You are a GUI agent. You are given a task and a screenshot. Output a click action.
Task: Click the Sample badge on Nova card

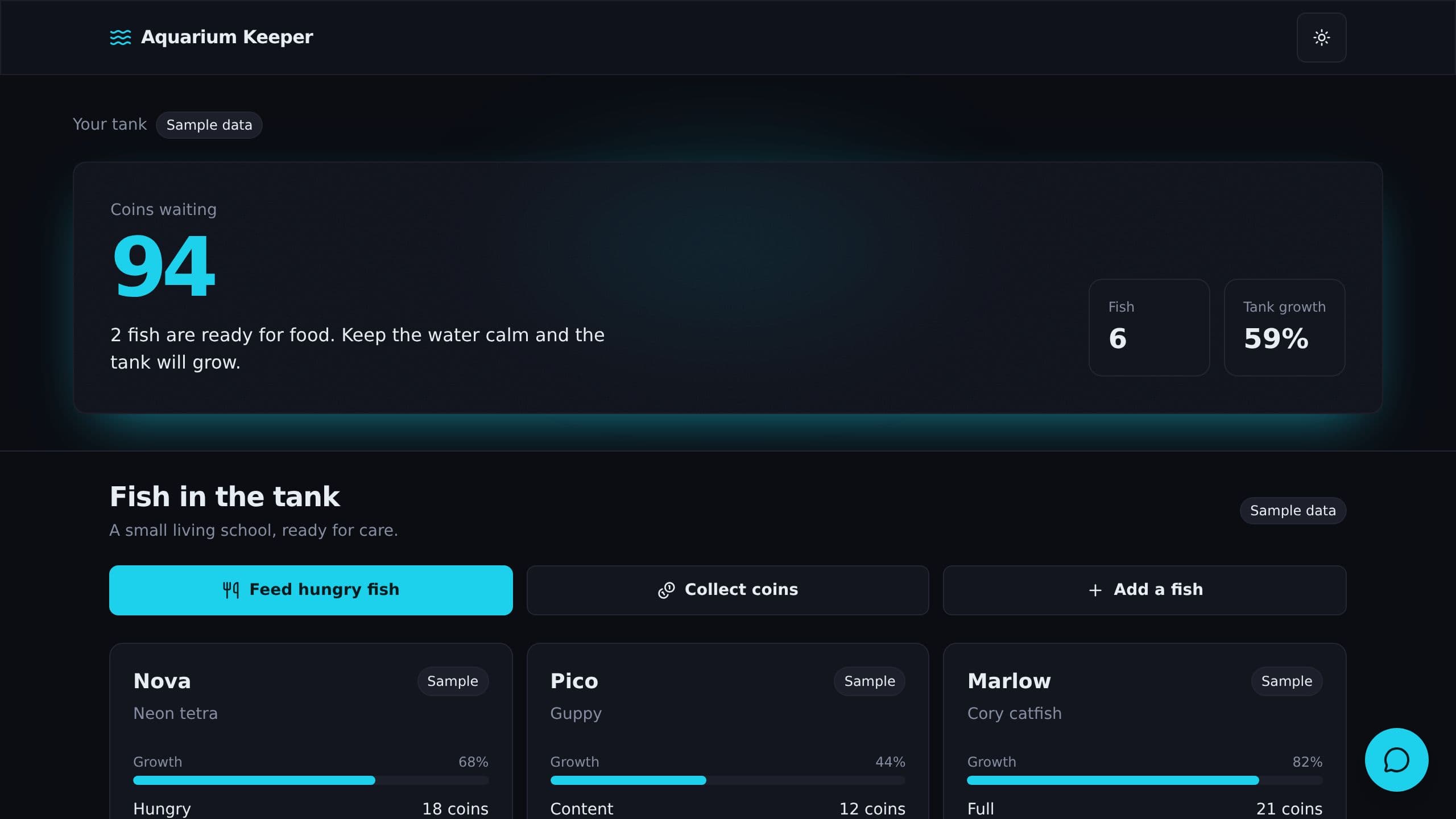click(452, 681)
